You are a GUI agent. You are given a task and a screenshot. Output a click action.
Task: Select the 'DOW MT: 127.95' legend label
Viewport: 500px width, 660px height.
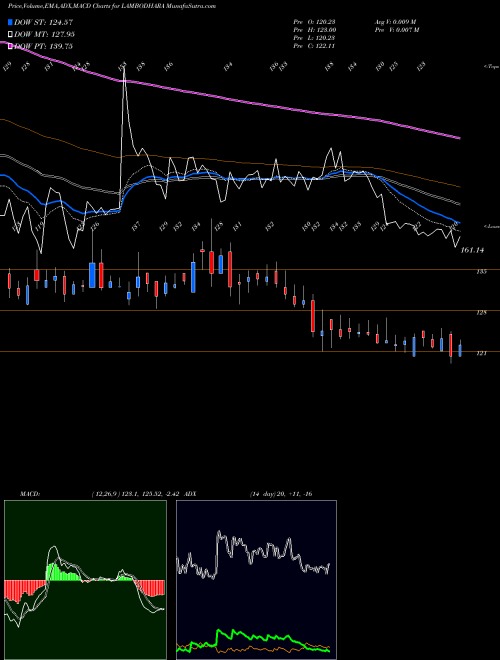(x=44, y=34)
